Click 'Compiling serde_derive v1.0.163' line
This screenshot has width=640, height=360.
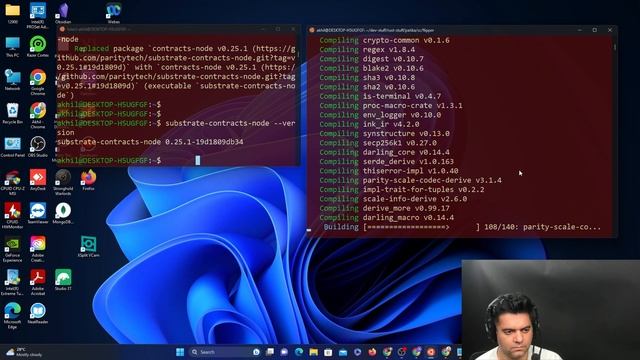click(x=387, y=162)
